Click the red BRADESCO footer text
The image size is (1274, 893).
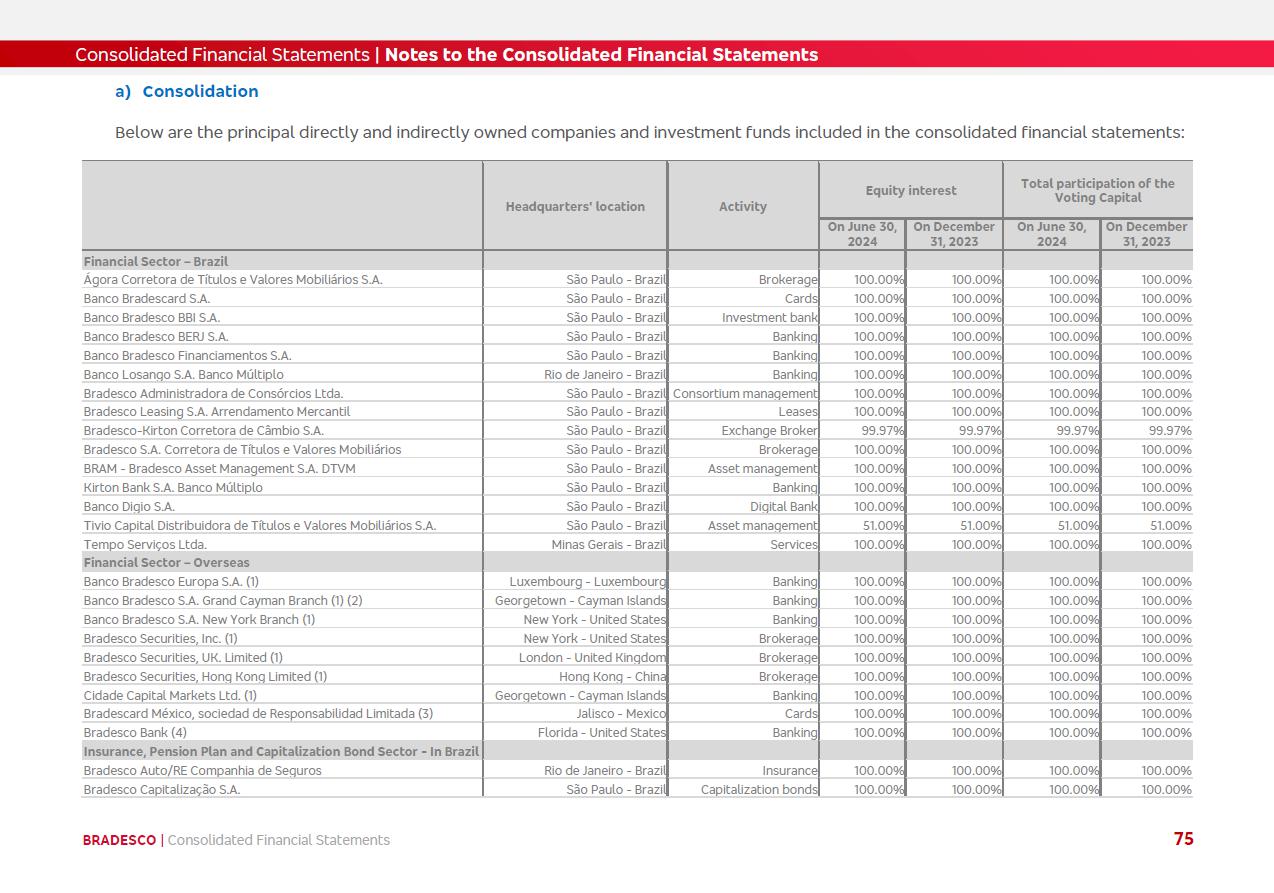(x=119, y=840)
